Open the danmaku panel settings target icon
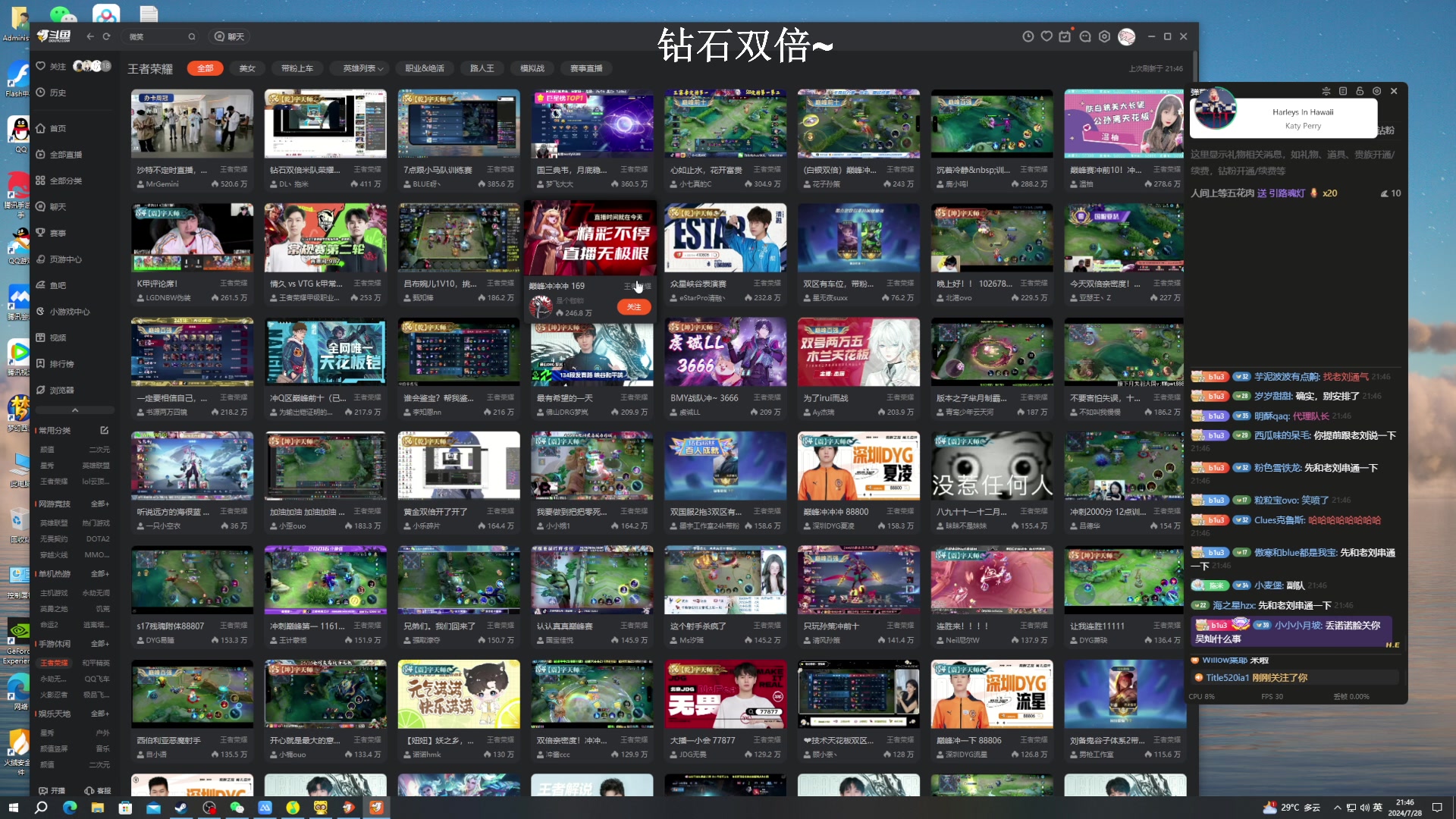 pos(1377,91)
